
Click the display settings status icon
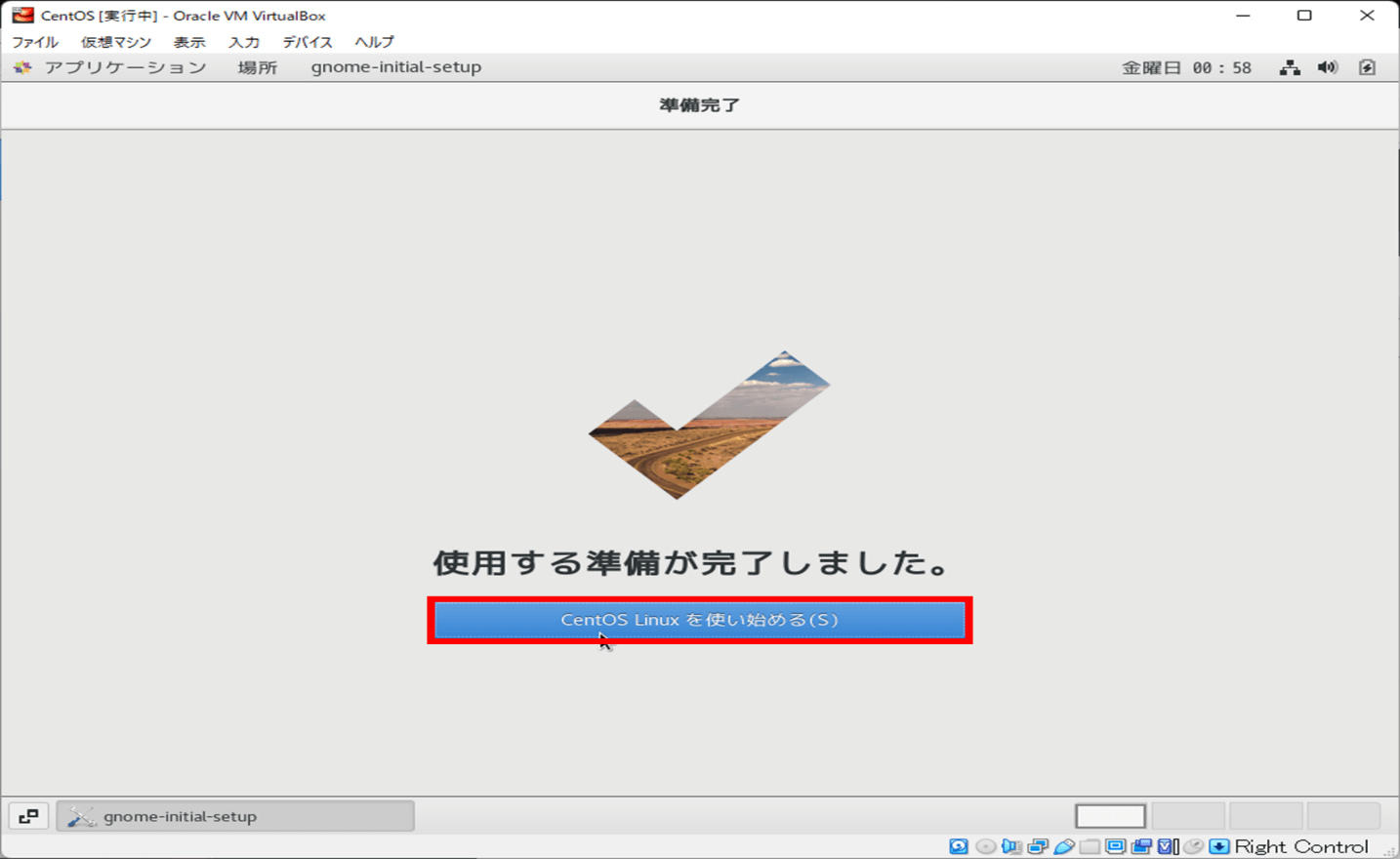[x=1116, y=846]
